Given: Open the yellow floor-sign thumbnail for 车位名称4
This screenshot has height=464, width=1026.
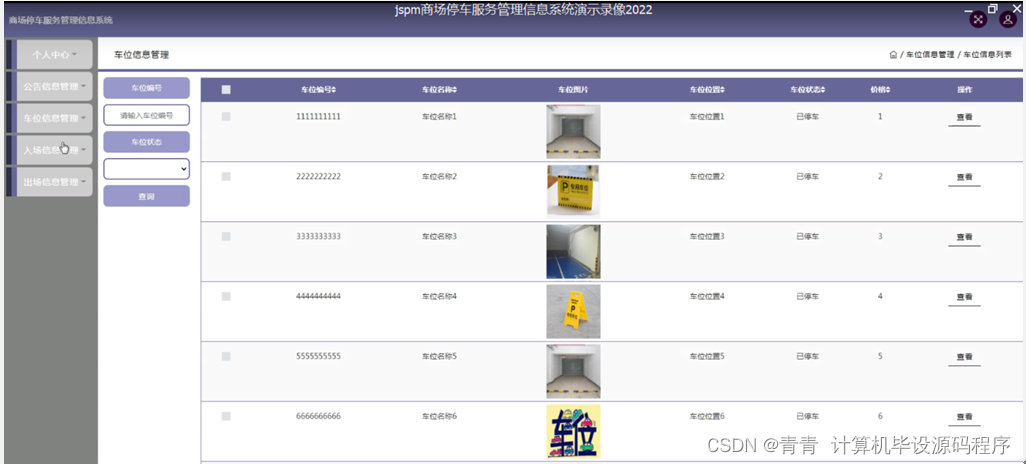Looking at the screenshot, I should [573, 311].
